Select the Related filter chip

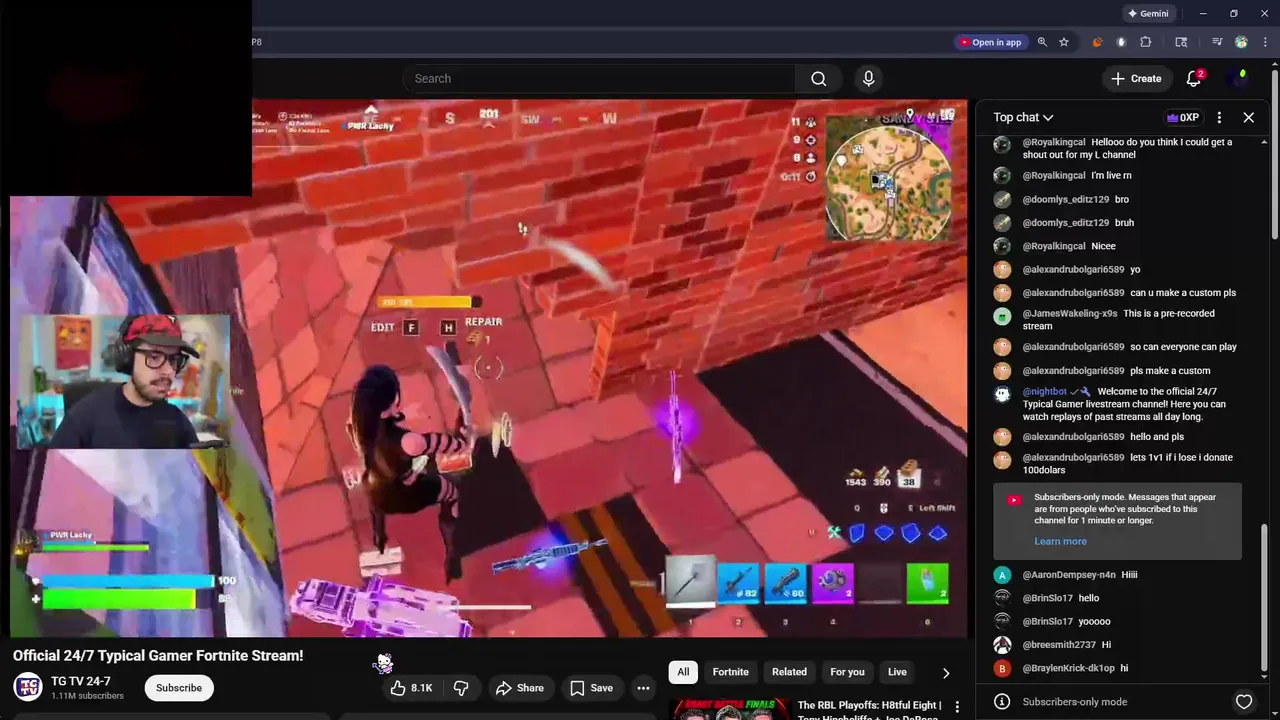(x=789, y=672)
